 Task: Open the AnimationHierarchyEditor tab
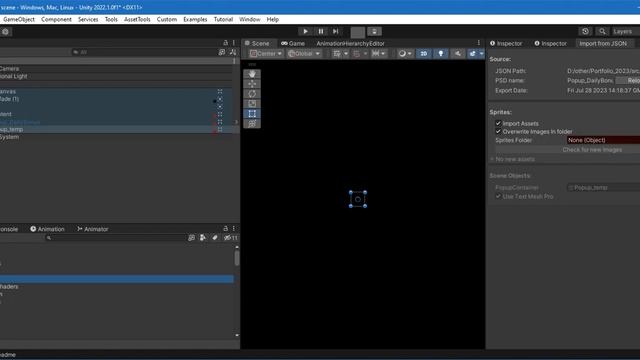(350, 43)
